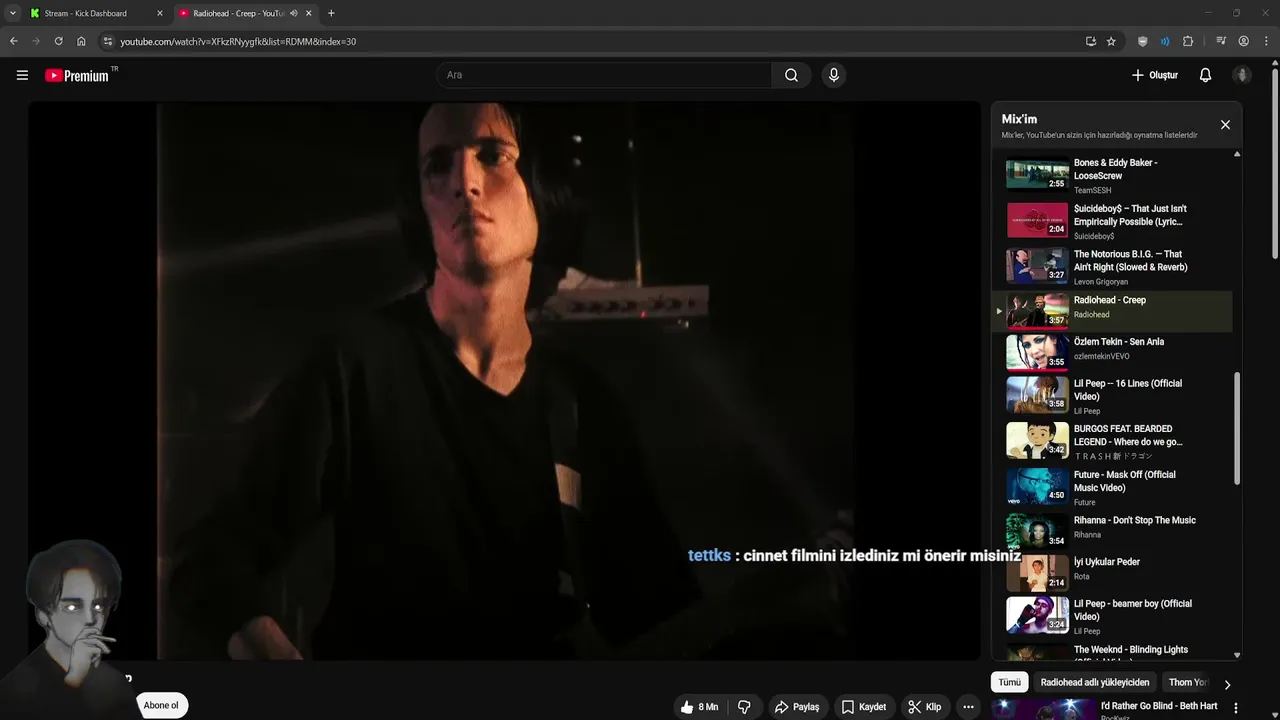Viewport: 1280px width, 720px height.
Task: Open the YouTube hamburger guide menu
Action: [x=22, y=75]
